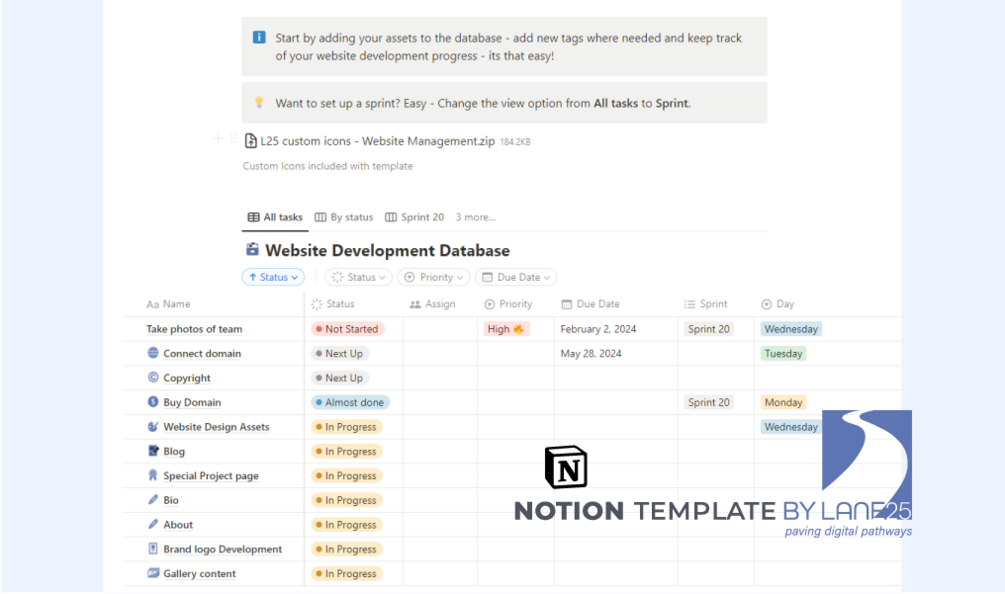Click Wednesday tag in Take photos row

pyautogui.click(x=791, y=329)
